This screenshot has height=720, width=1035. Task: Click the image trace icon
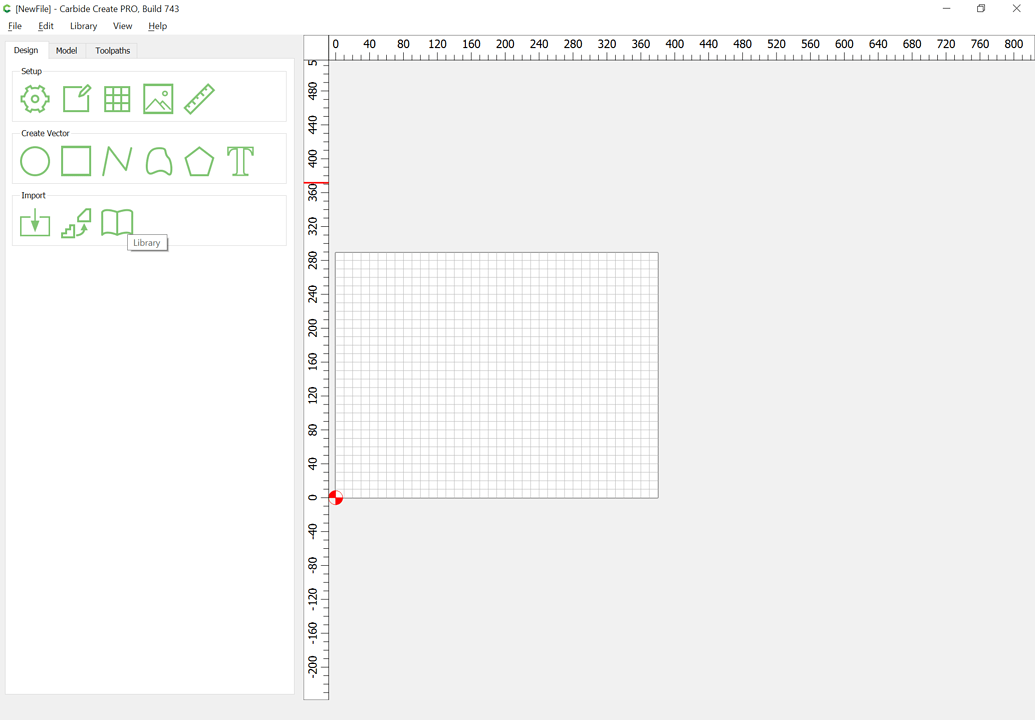click(76, 222)
